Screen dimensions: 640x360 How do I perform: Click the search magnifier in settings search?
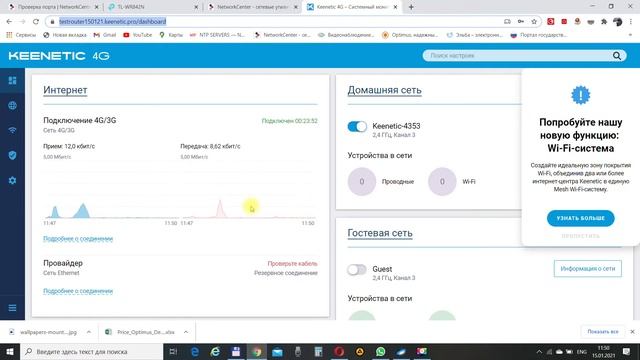(617, 56)
